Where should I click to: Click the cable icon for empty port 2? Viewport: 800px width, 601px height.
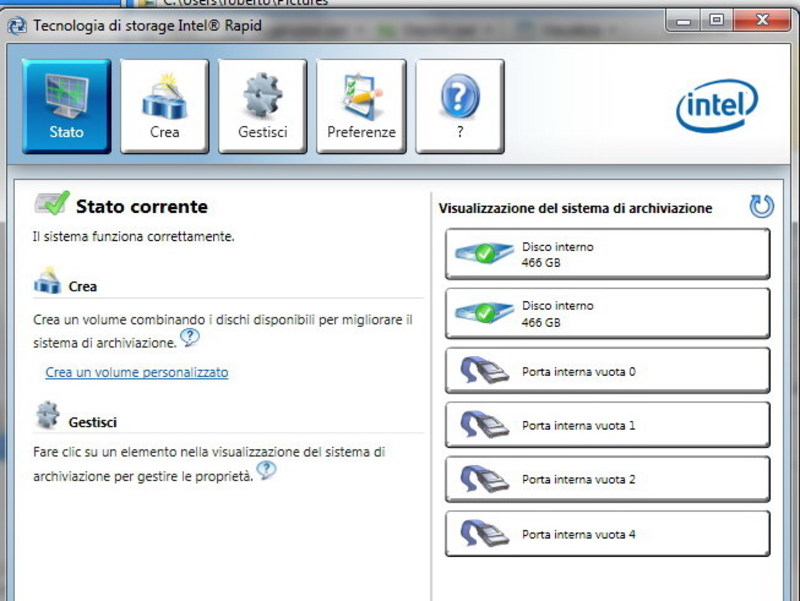(x=485, y=479)
